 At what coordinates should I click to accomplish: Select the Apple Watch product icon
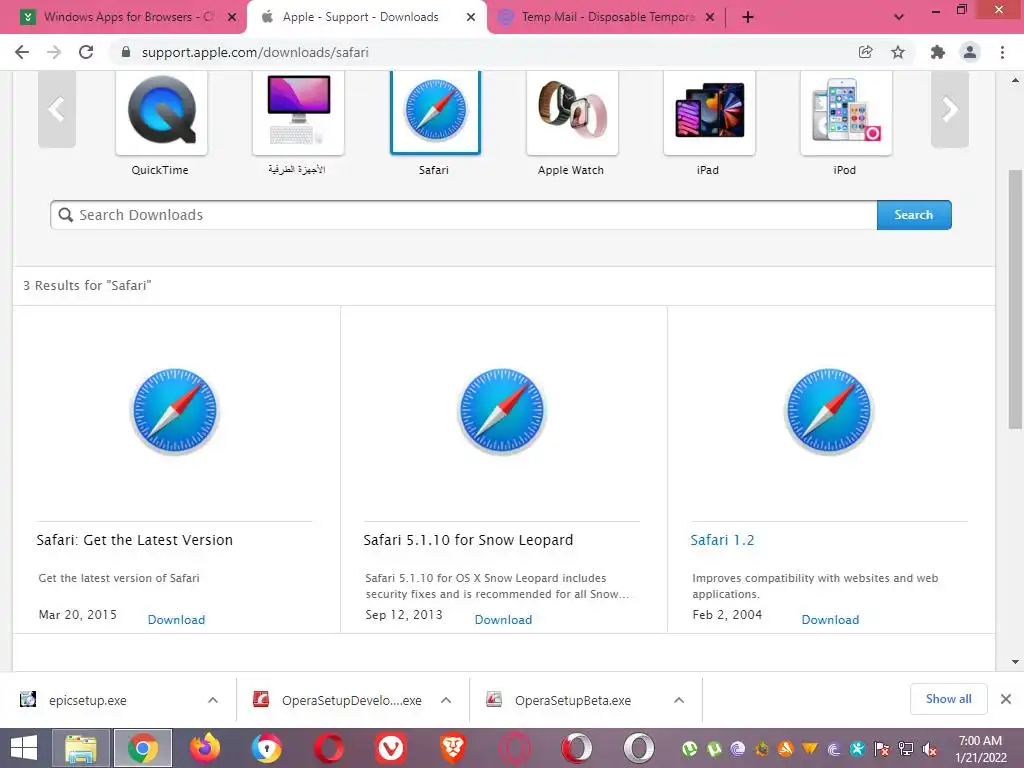(572, 112)
